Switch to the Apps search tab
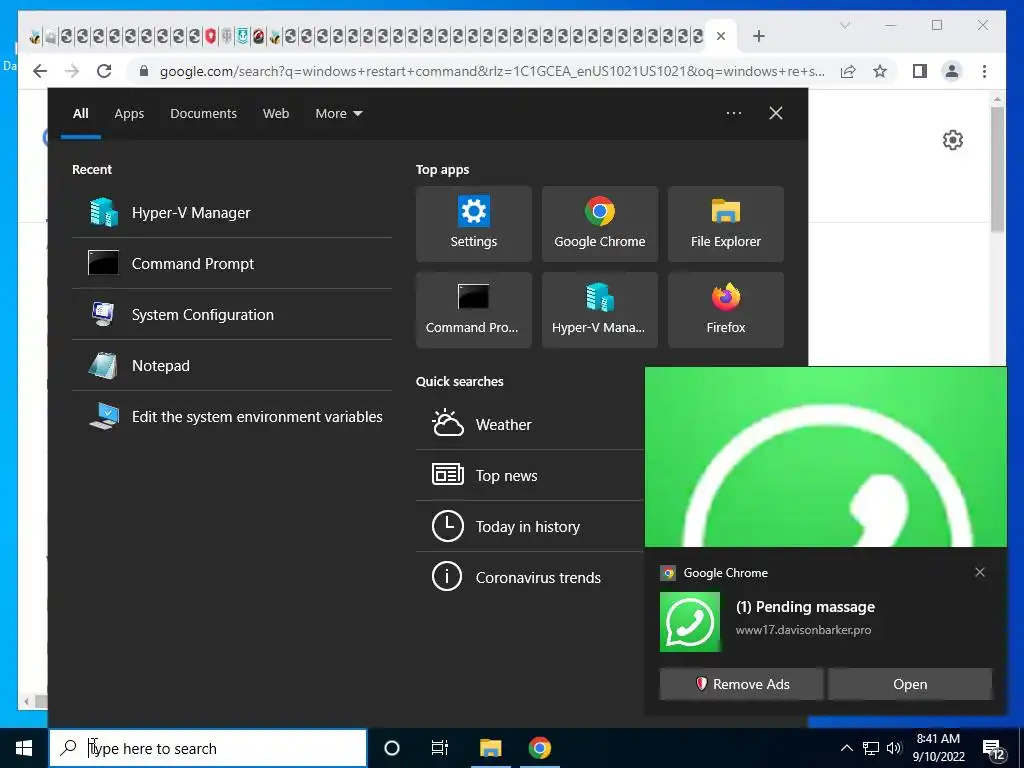The image size is (1024, 768). pos(129,114)
